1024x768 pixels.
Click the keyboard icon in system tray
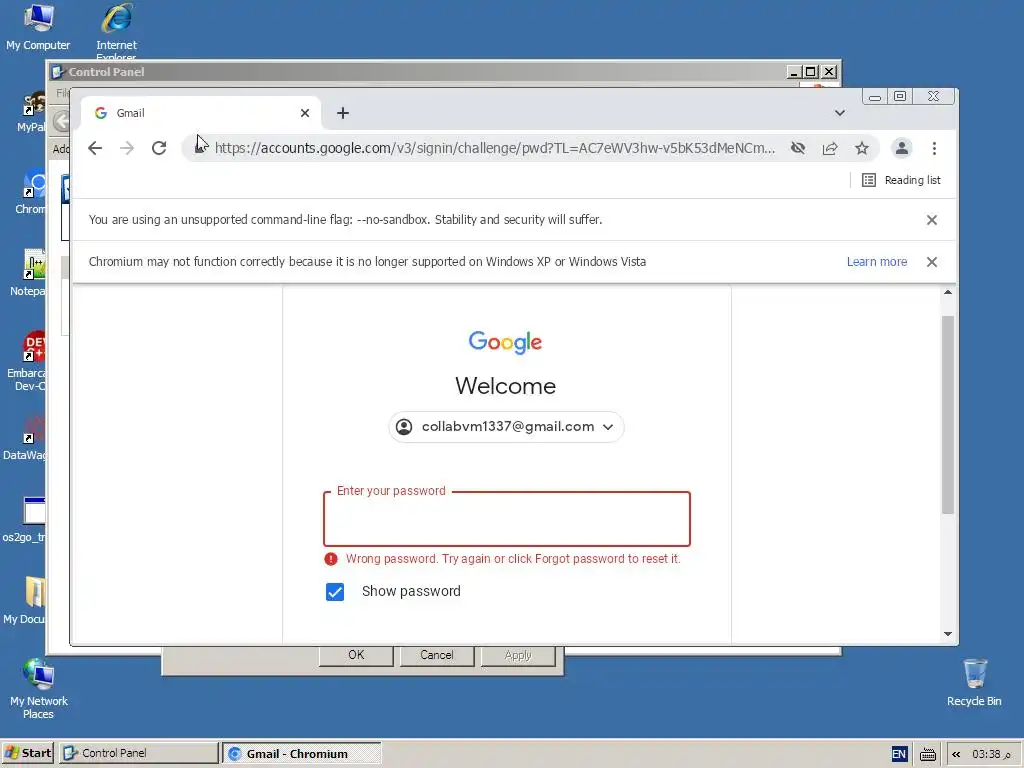pyautogui.click(x=927, y=755)
